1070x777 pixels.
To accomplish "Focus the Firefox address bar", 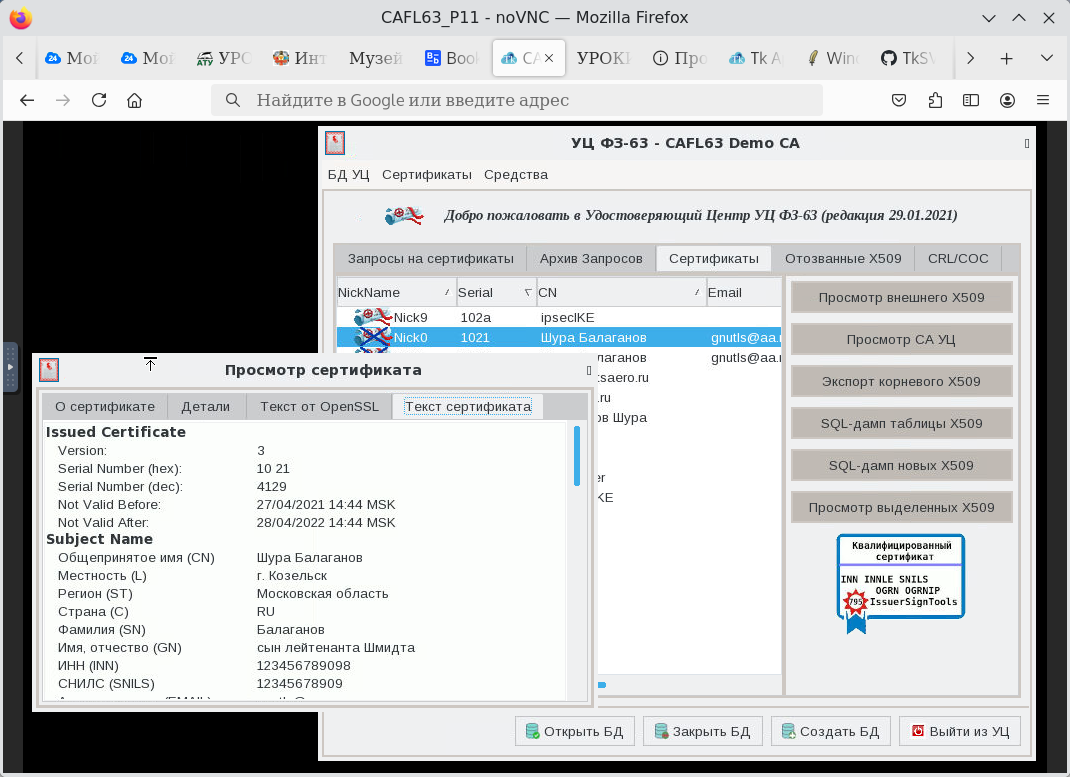I will click(x=517, y=100).
